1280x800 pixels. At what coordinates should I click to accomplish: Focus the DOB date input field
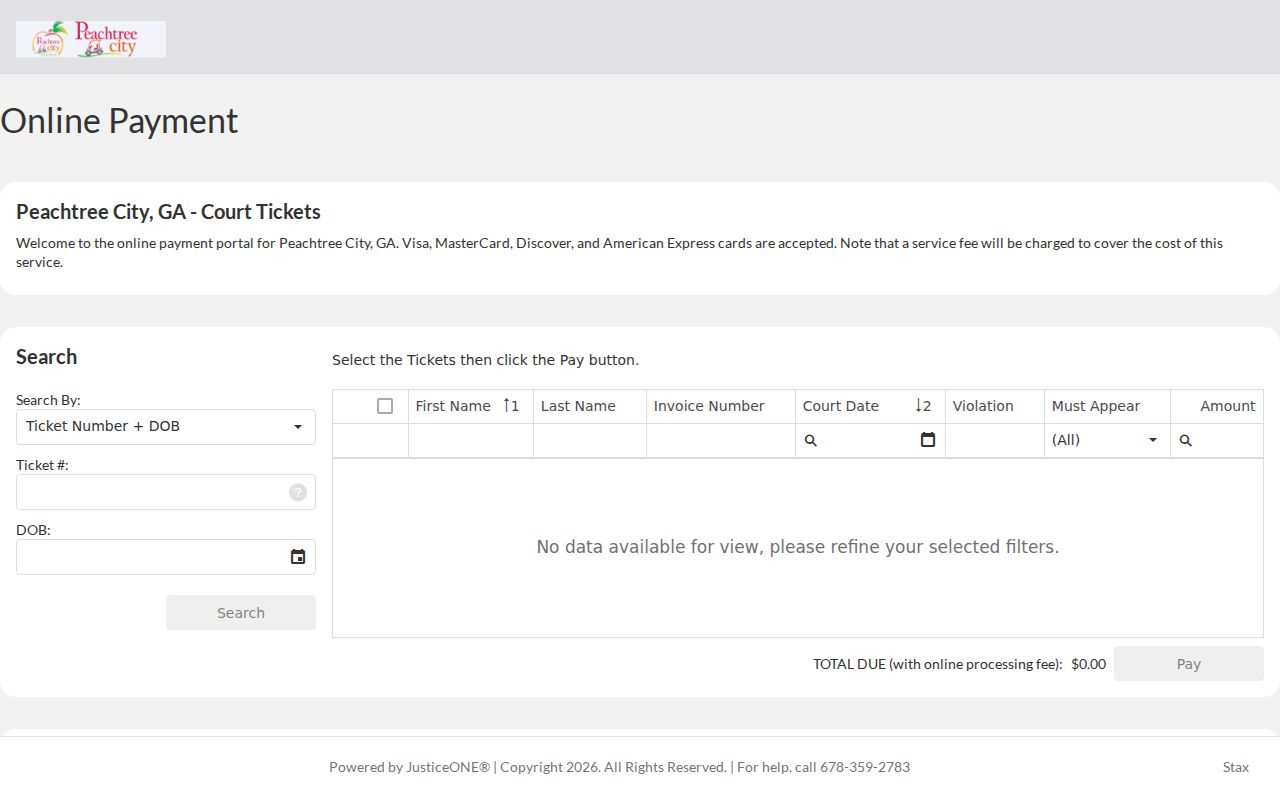(x=152, y=557)
